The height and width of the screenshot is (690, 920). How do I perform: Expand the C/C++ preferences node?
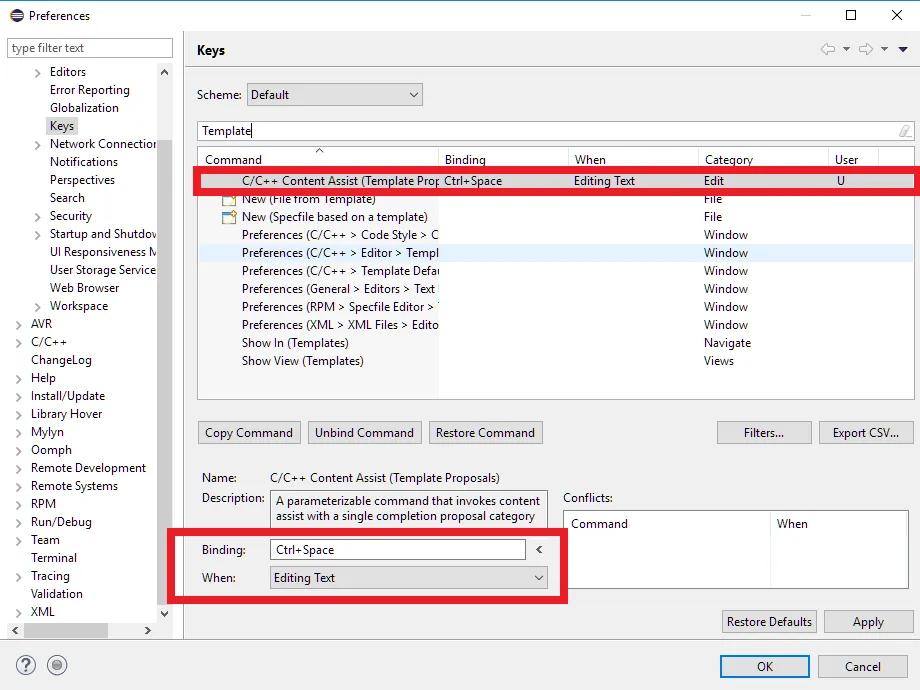(x=19, y=343)
